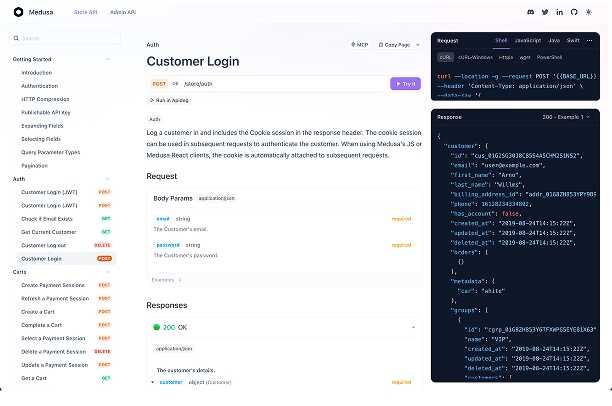Open the Twitter icon link
The height and width of the screenshot is (406, 612).
click(544, 12)
